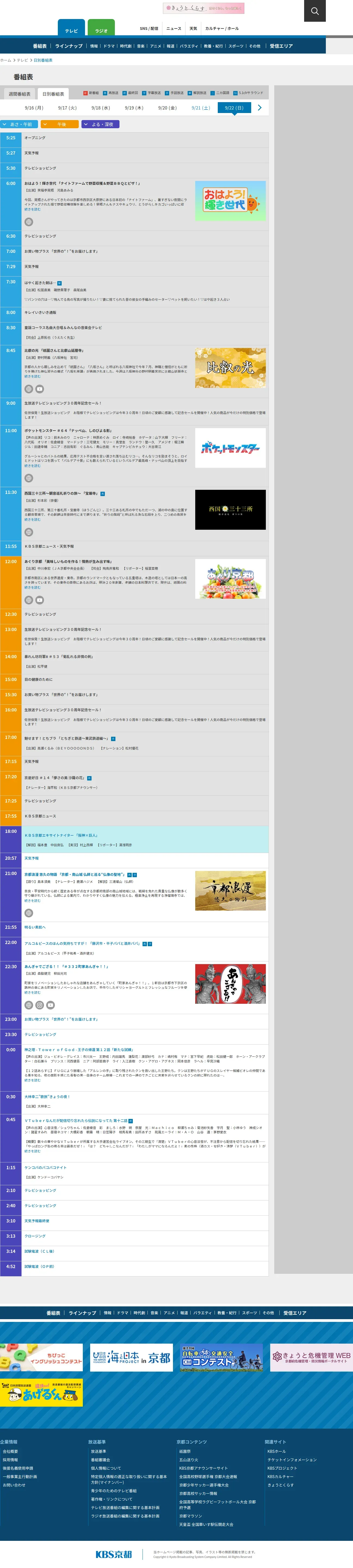Open the search magnifier icon
This screenshot has width=353, height=1568.
pos(315,11)
